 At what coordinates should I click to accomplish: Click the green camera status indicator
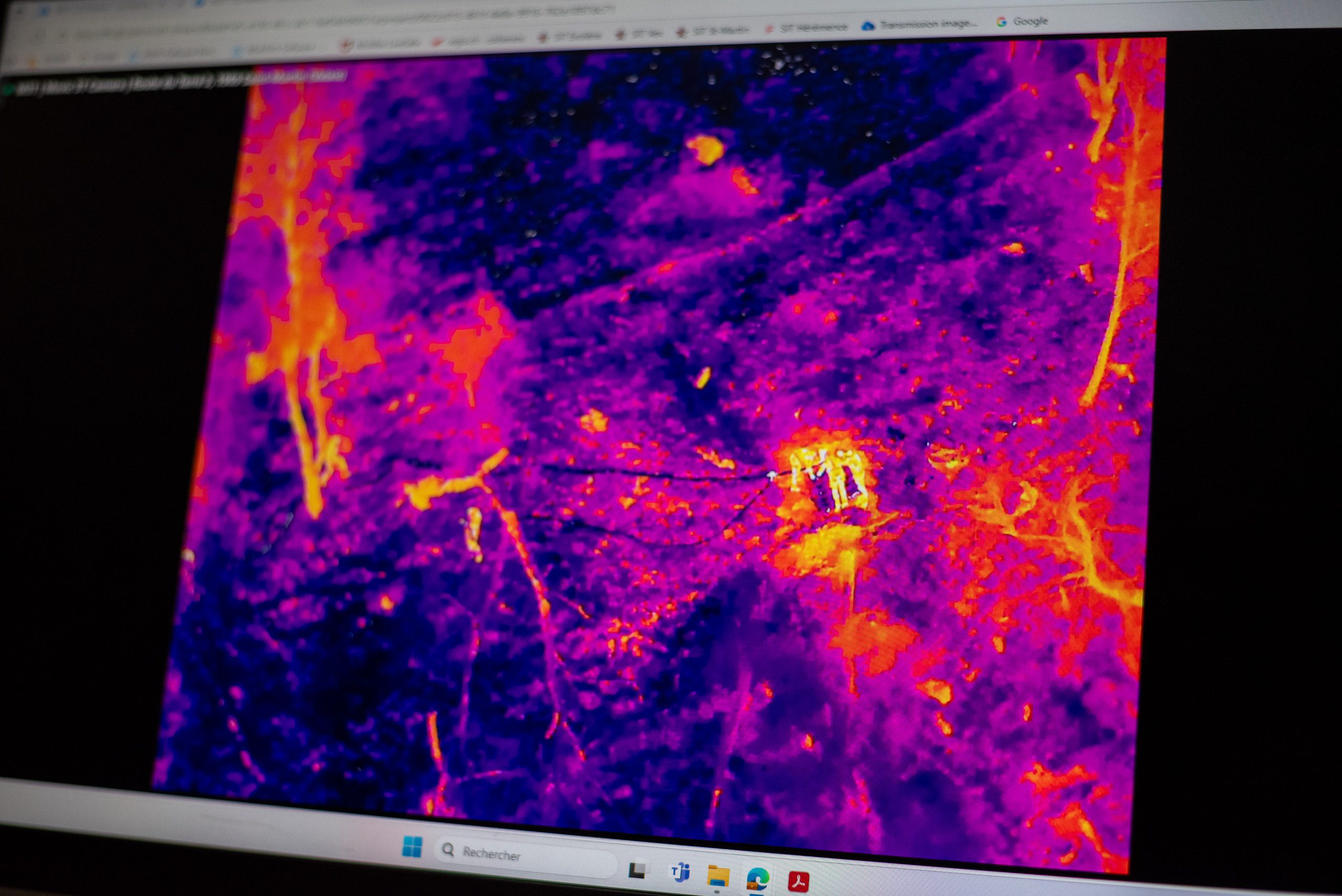click(x=8, y=89)
